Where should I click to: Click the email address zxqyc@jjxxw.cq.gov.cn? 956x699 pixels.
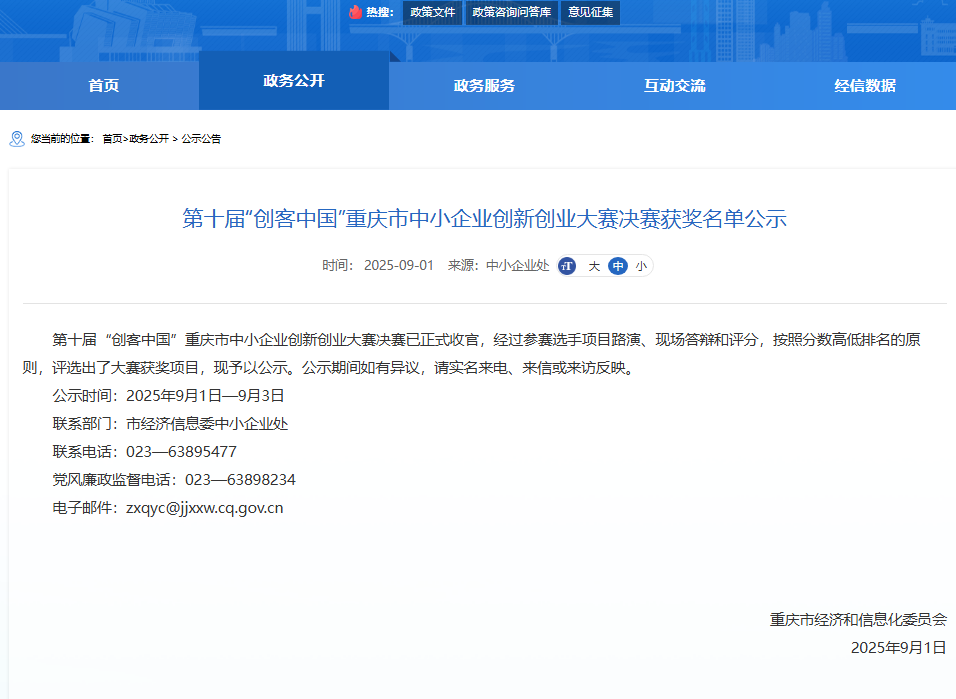click(x=204, y=508)
